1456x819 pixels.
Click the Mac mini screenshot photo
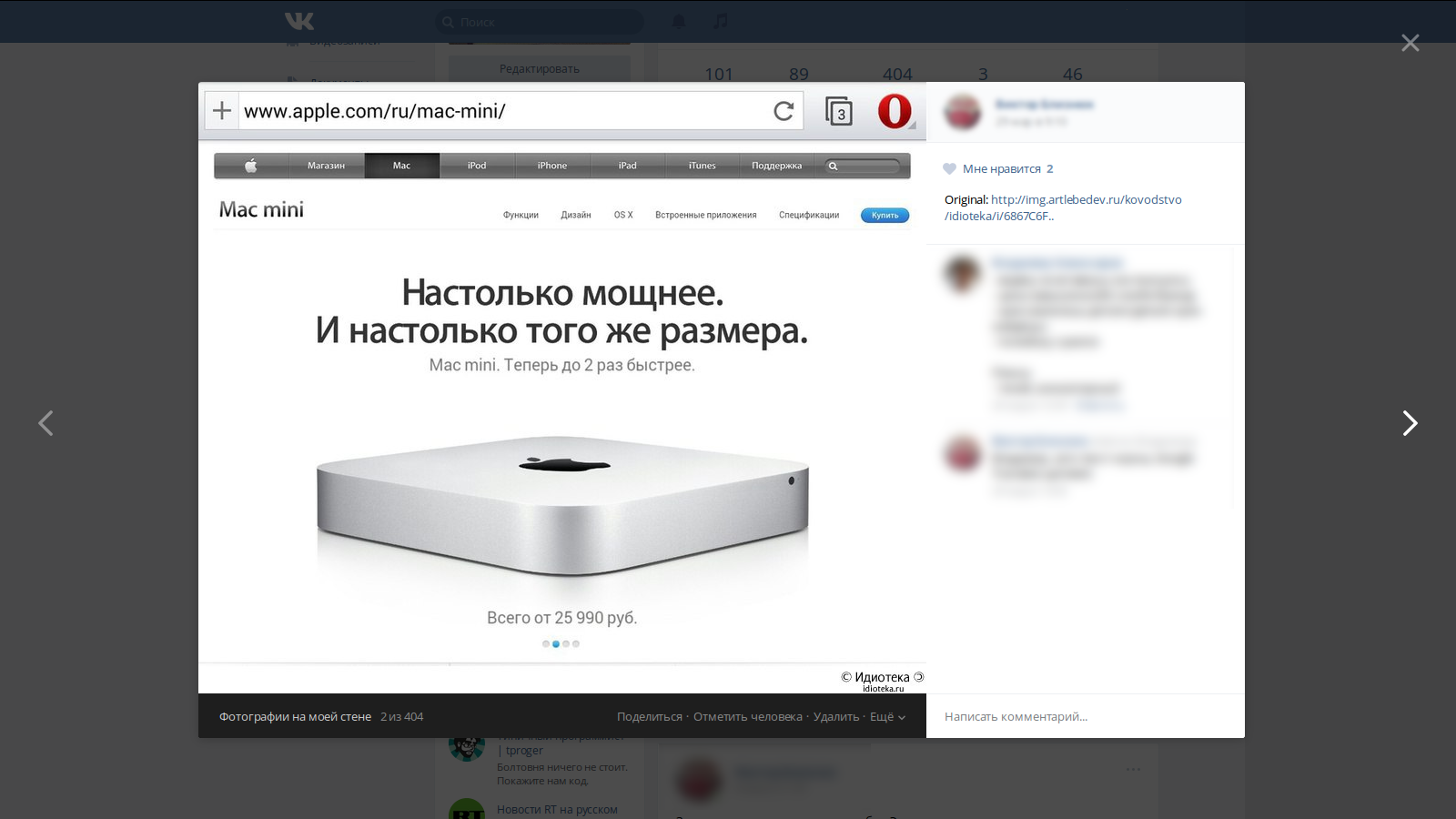pyautogui.click(x=562, y=389)
